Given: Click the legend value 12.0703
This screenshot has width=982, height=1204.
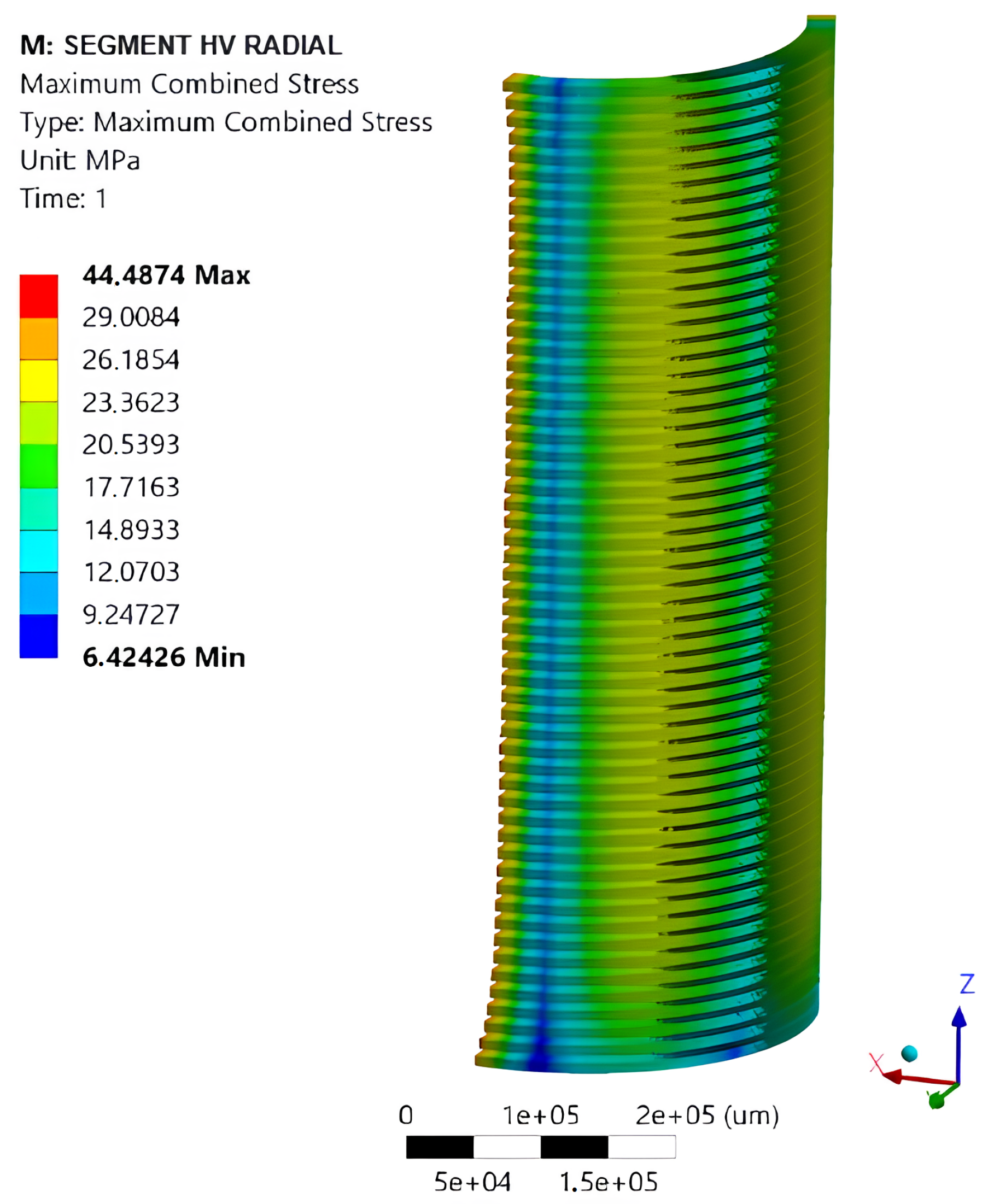Looking at the screenshot, I should [x=131, y=572].
